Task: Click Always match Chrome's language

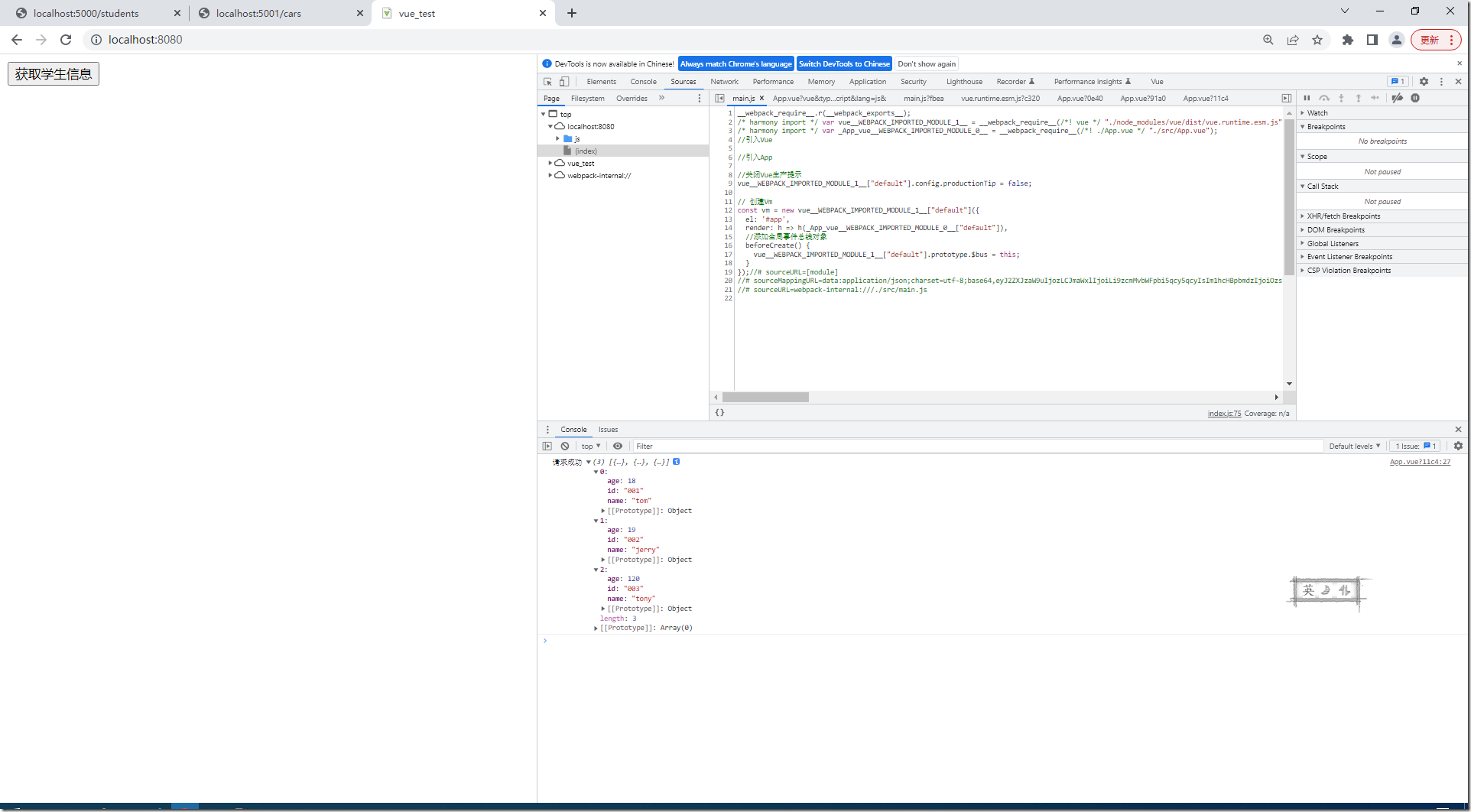Action: [735, 64]
